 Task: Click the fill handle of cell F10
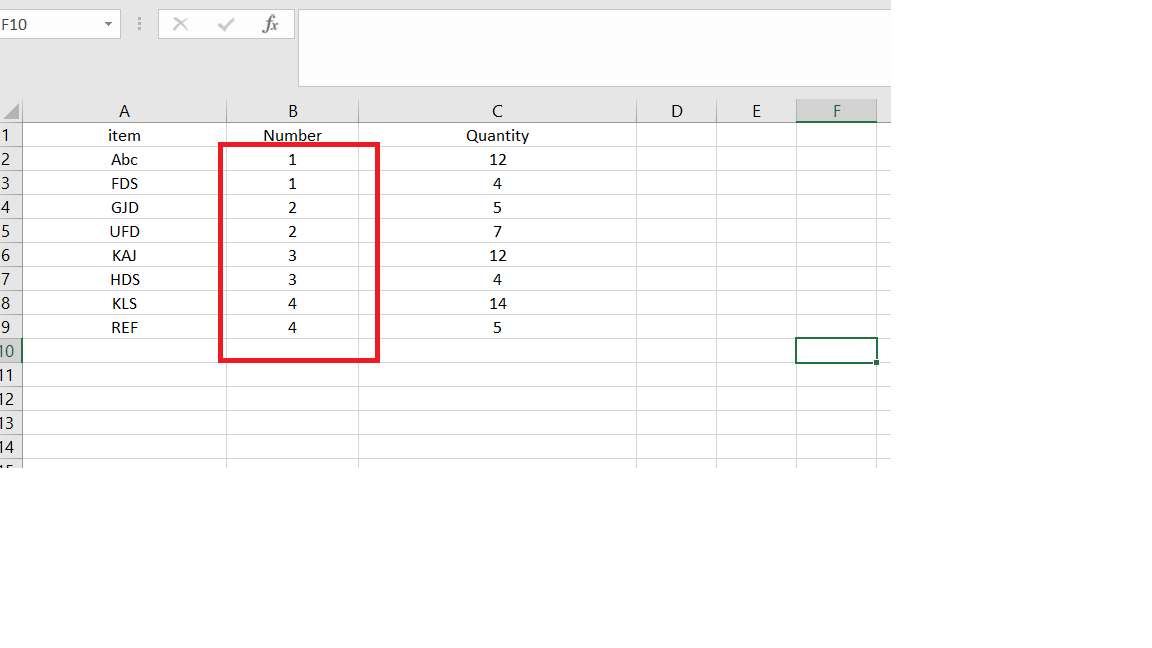pyautogui.click(x=876, y=362)
